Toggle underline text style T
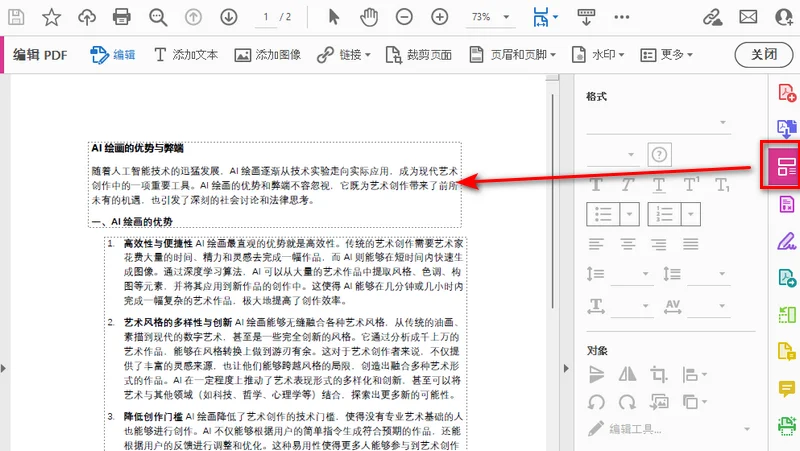The height and width of the screenshot is (451, 800). pos(659,185)
